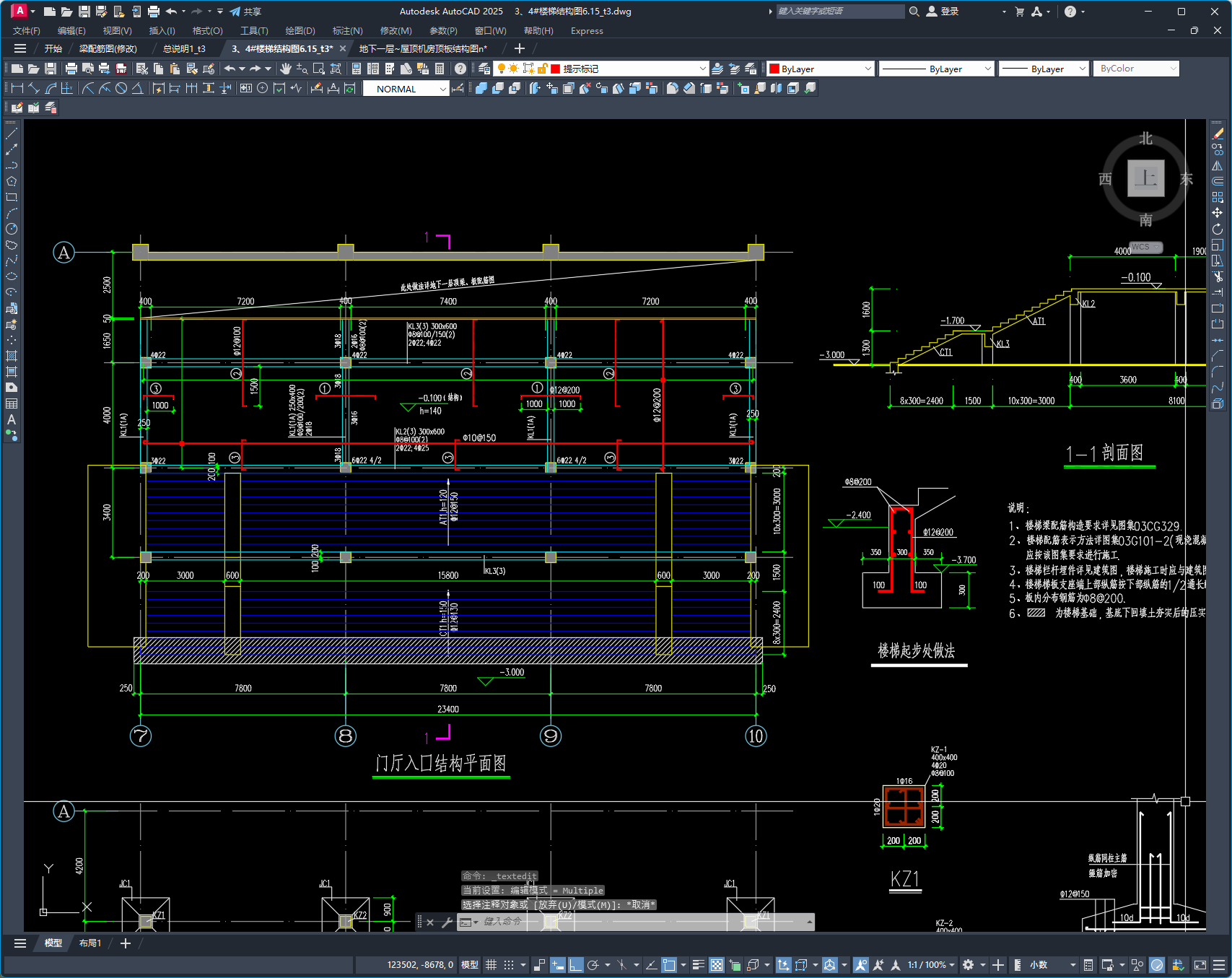The width and height of the screenshot is (1232, 978).
Task: Click the Center Mark dimension icon
Action: pyautogui.click(x=263, y=88)
